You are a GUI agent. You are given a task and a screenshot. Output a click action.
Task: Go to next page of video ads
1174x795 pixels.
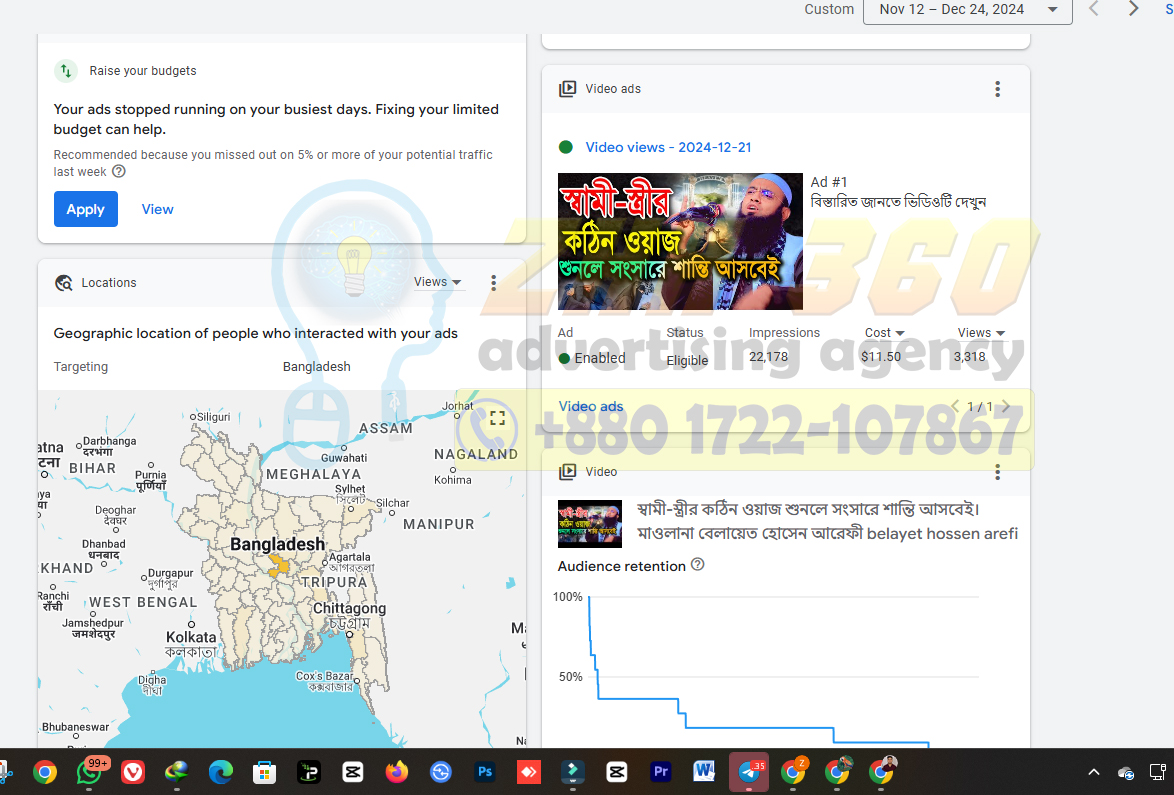pyautogui.click(x=1006, y=406)
